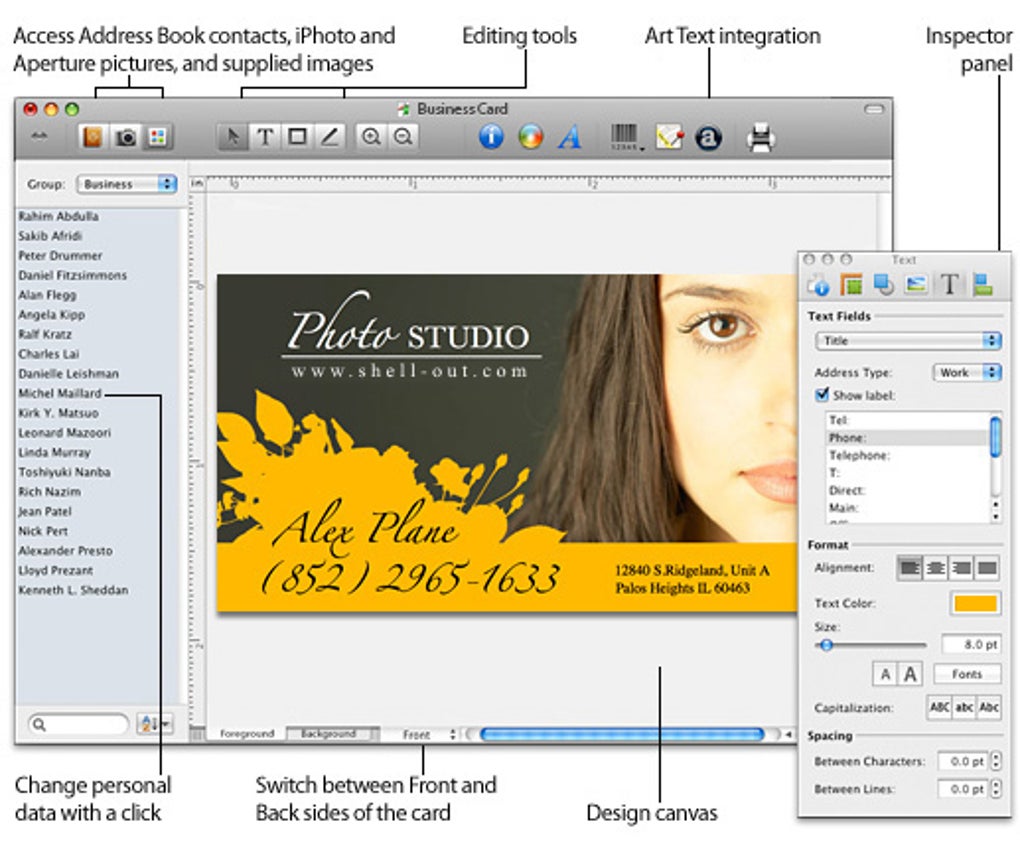This screenshot has height=856, width=1020.
Task: Apply abc lowercase capitalization
Action: pyautogui.click(x=964, y=707)
